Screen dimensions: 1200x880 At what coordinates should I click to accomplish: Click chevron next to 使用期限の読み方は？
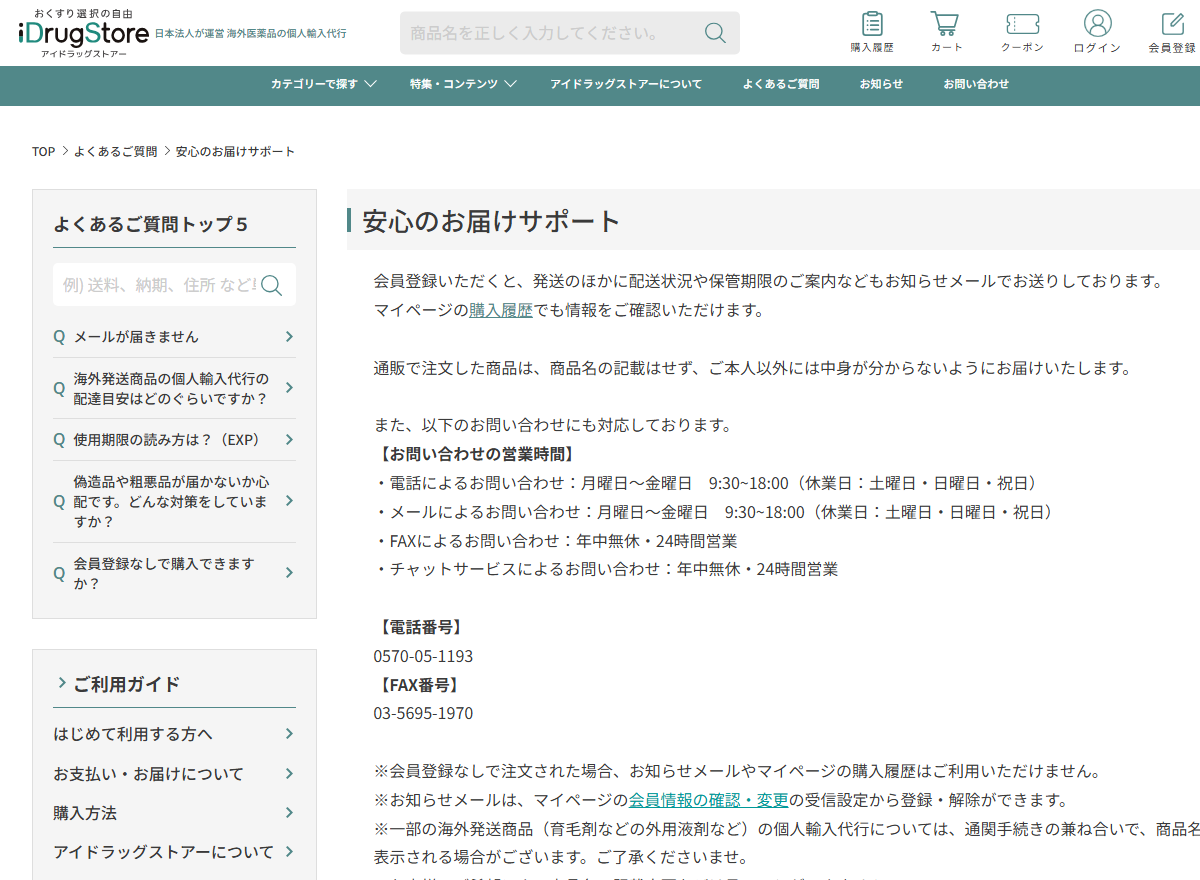click(289, 440)
